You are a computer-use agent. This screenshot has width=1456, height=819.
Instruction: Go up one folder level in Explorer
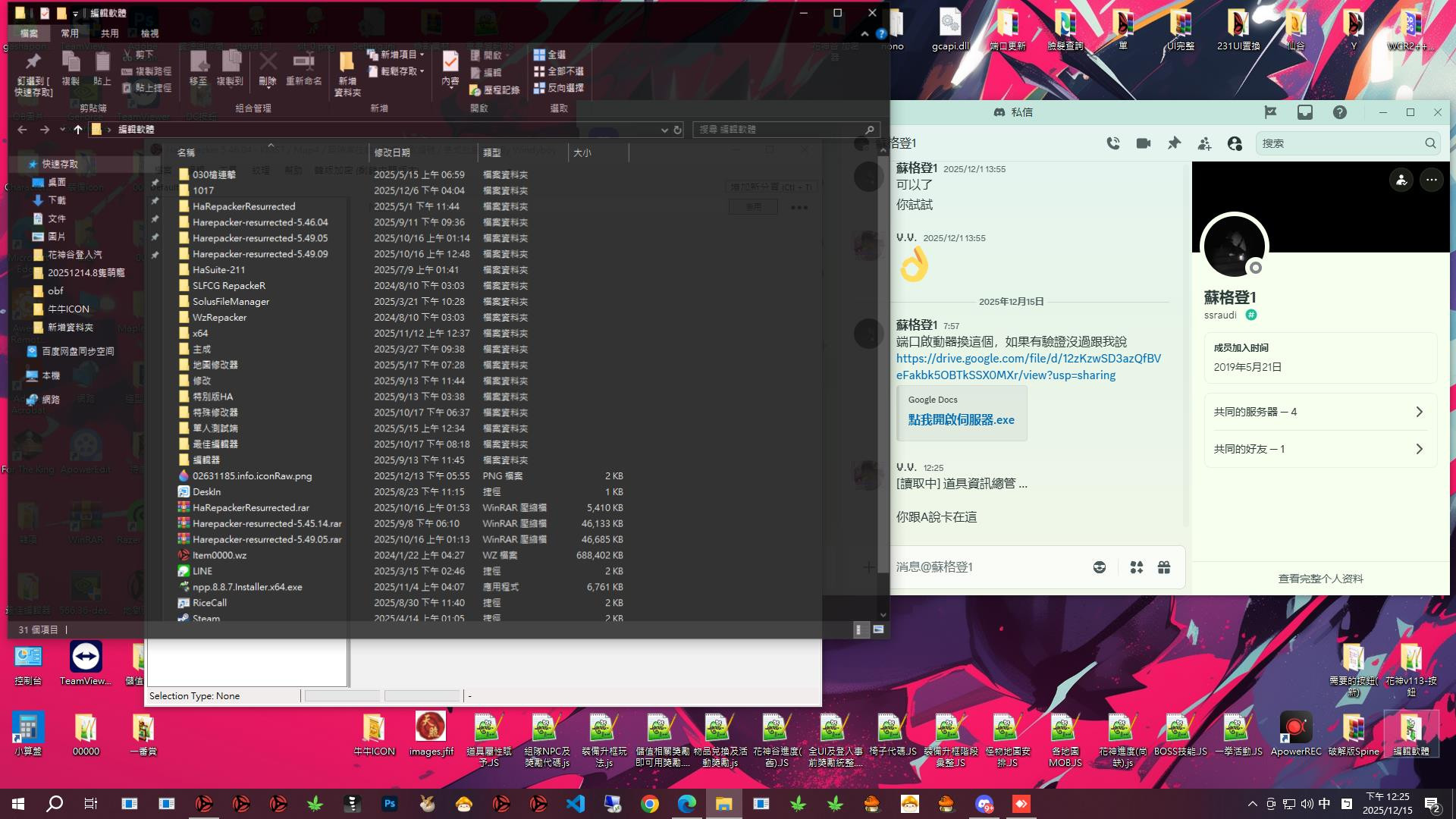point(78,130)
